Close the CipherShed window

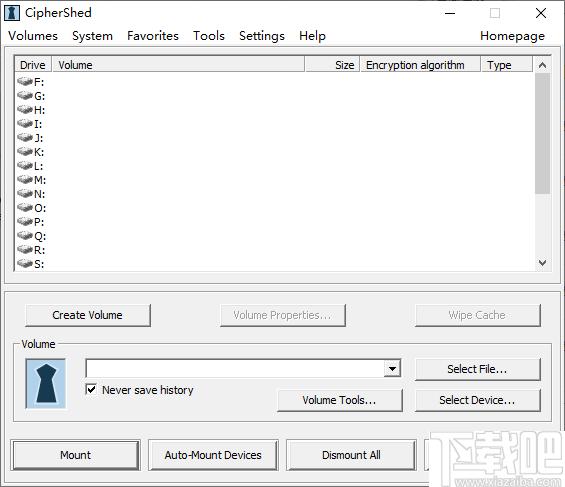(540, 13)
